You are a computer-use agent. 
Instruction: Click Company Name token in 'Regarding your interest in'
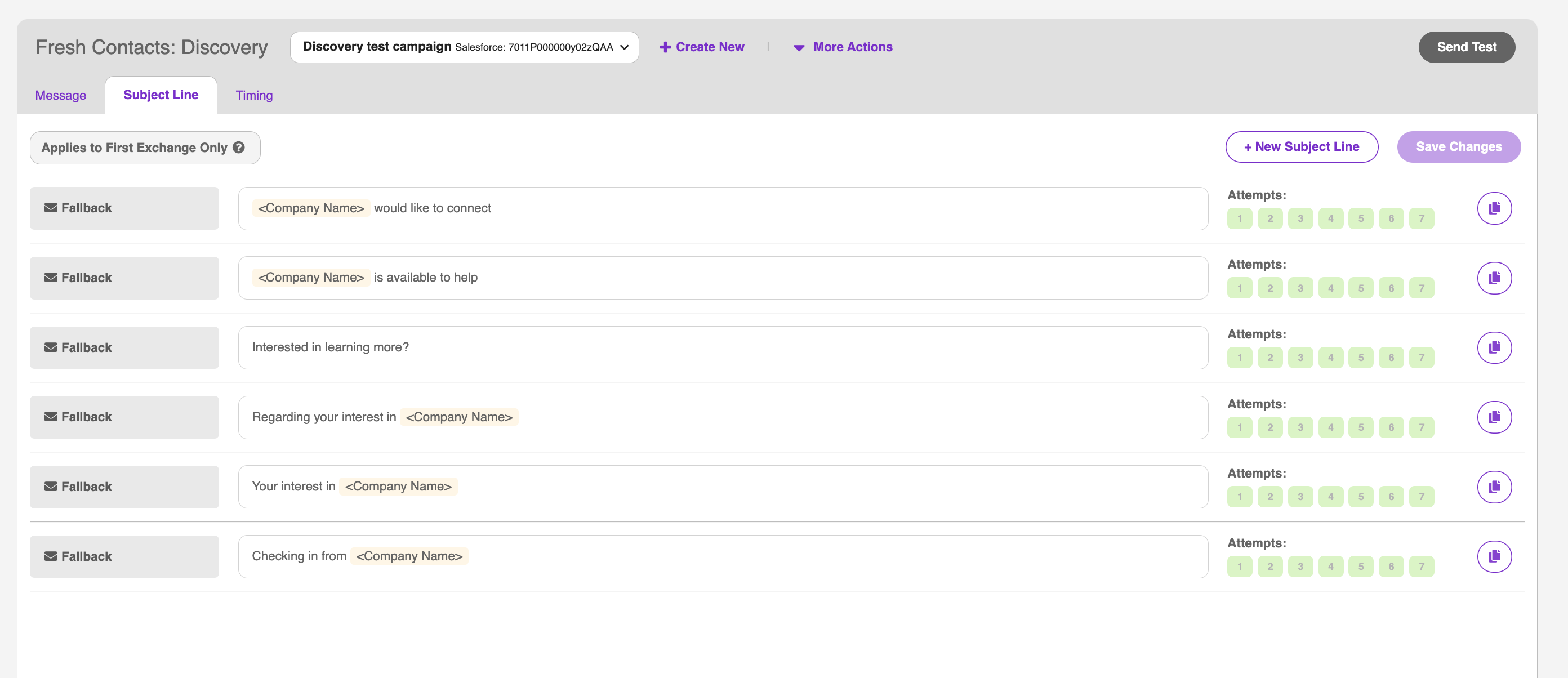click(459, 417)
